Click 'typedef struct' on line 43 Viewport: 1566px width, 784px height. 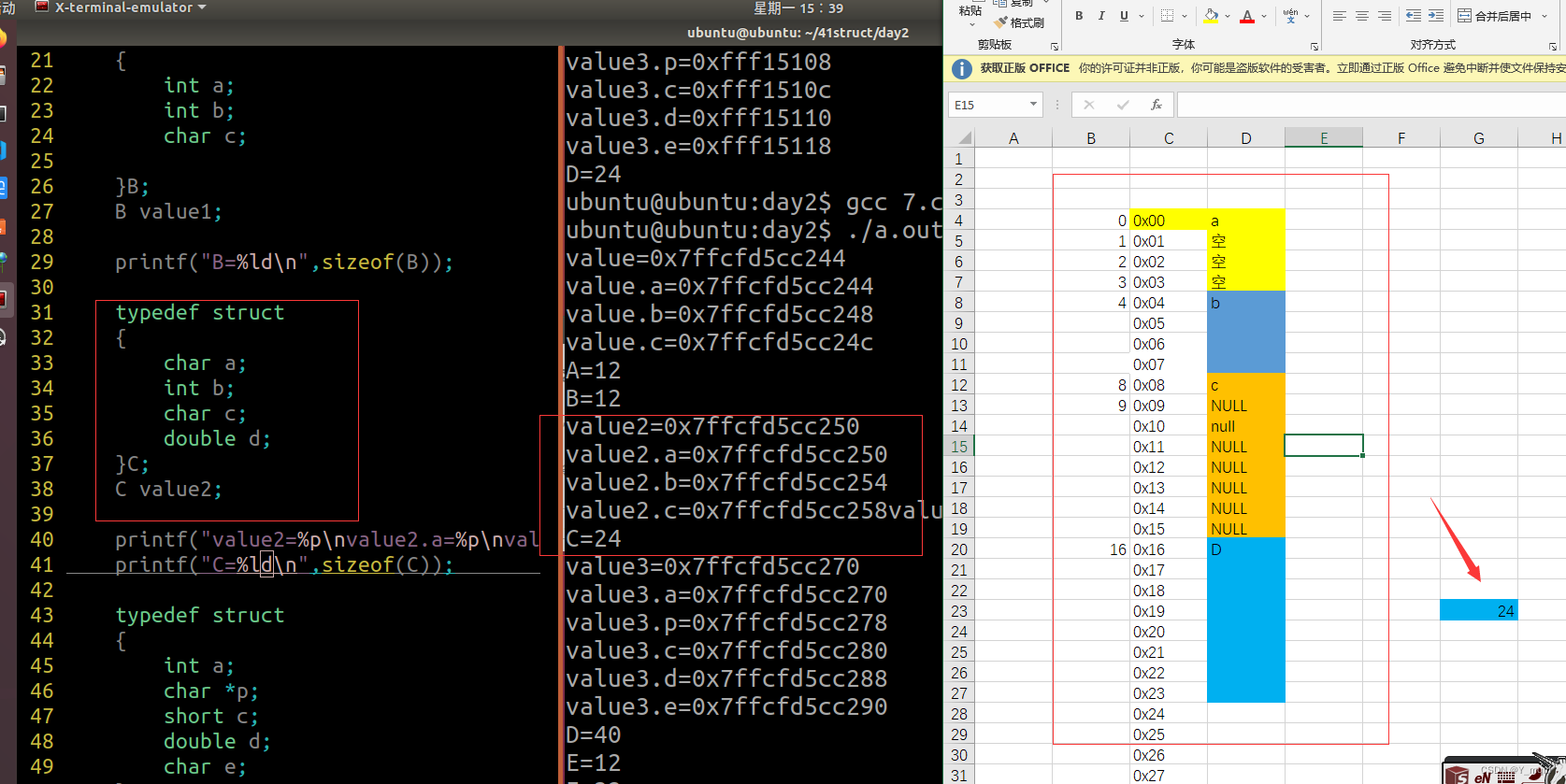pyautogui.click(x=200, y=615)
